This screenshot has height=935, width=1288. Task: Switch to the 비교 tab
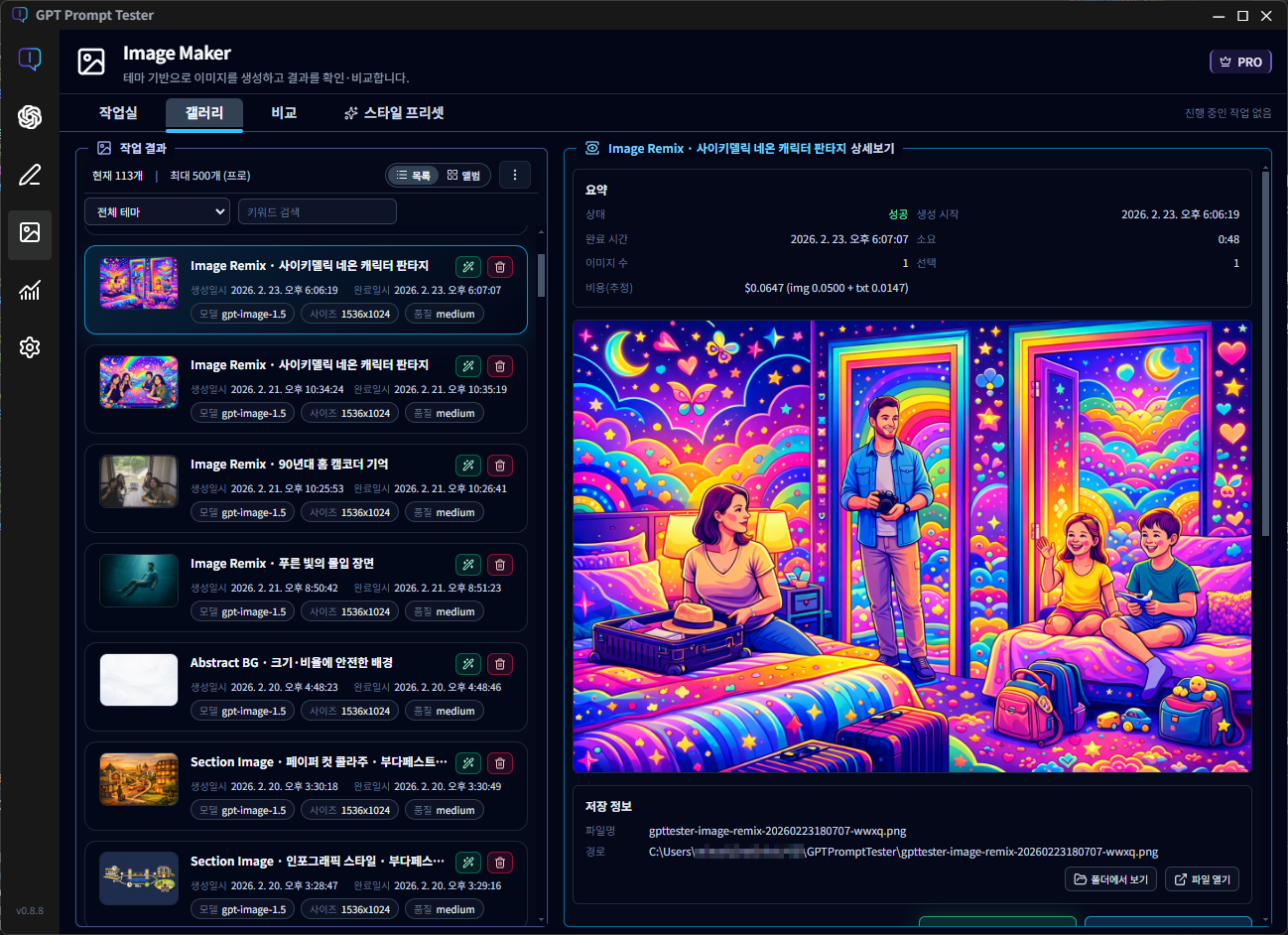(284, 113)
